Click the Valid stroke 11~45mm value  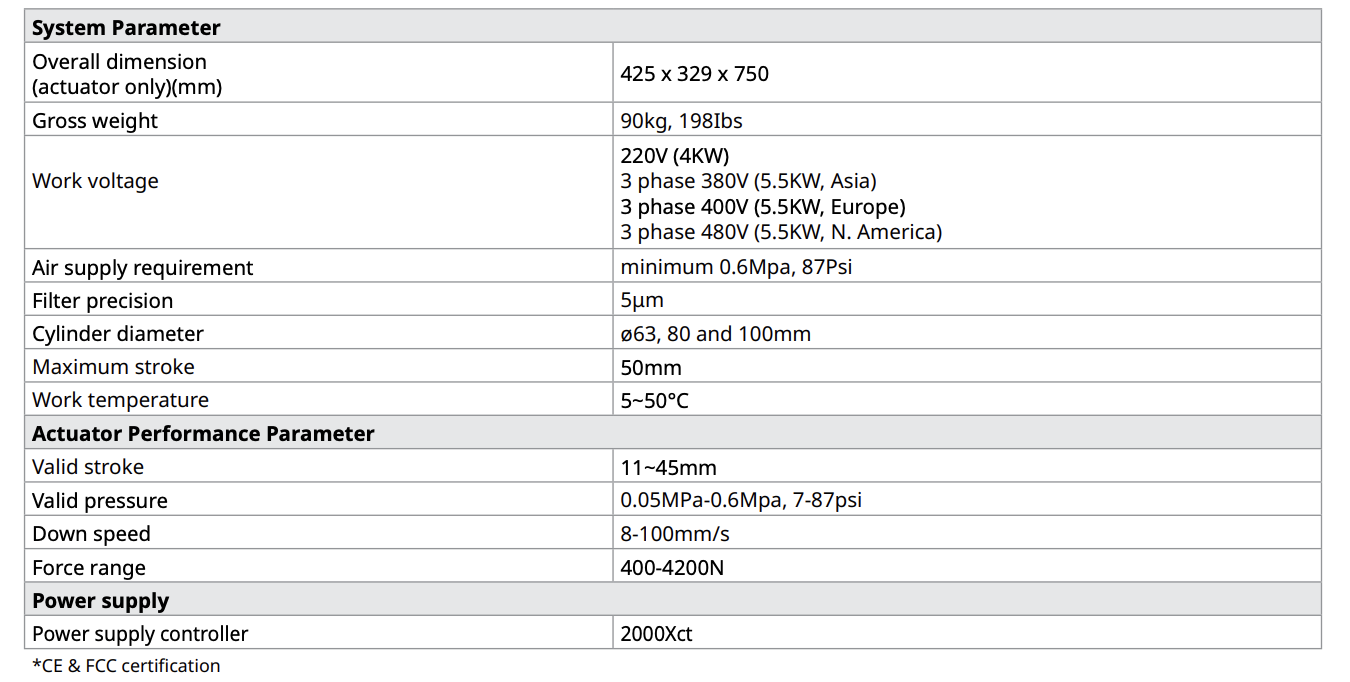click(x=668, y=467)
